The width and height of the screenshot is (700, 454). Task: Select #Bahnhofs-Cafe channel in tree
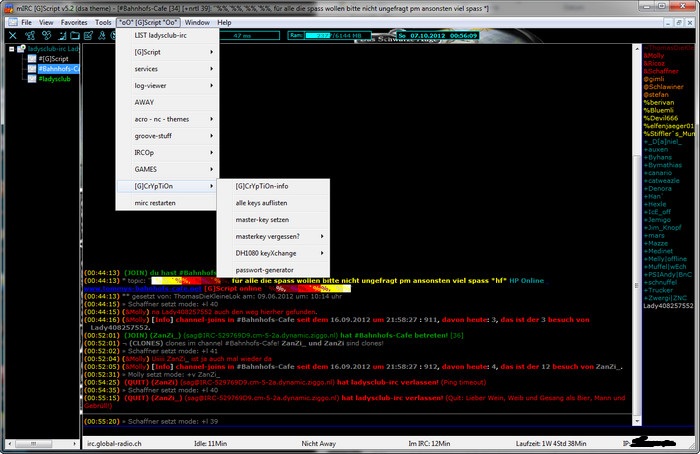point(58,69)
